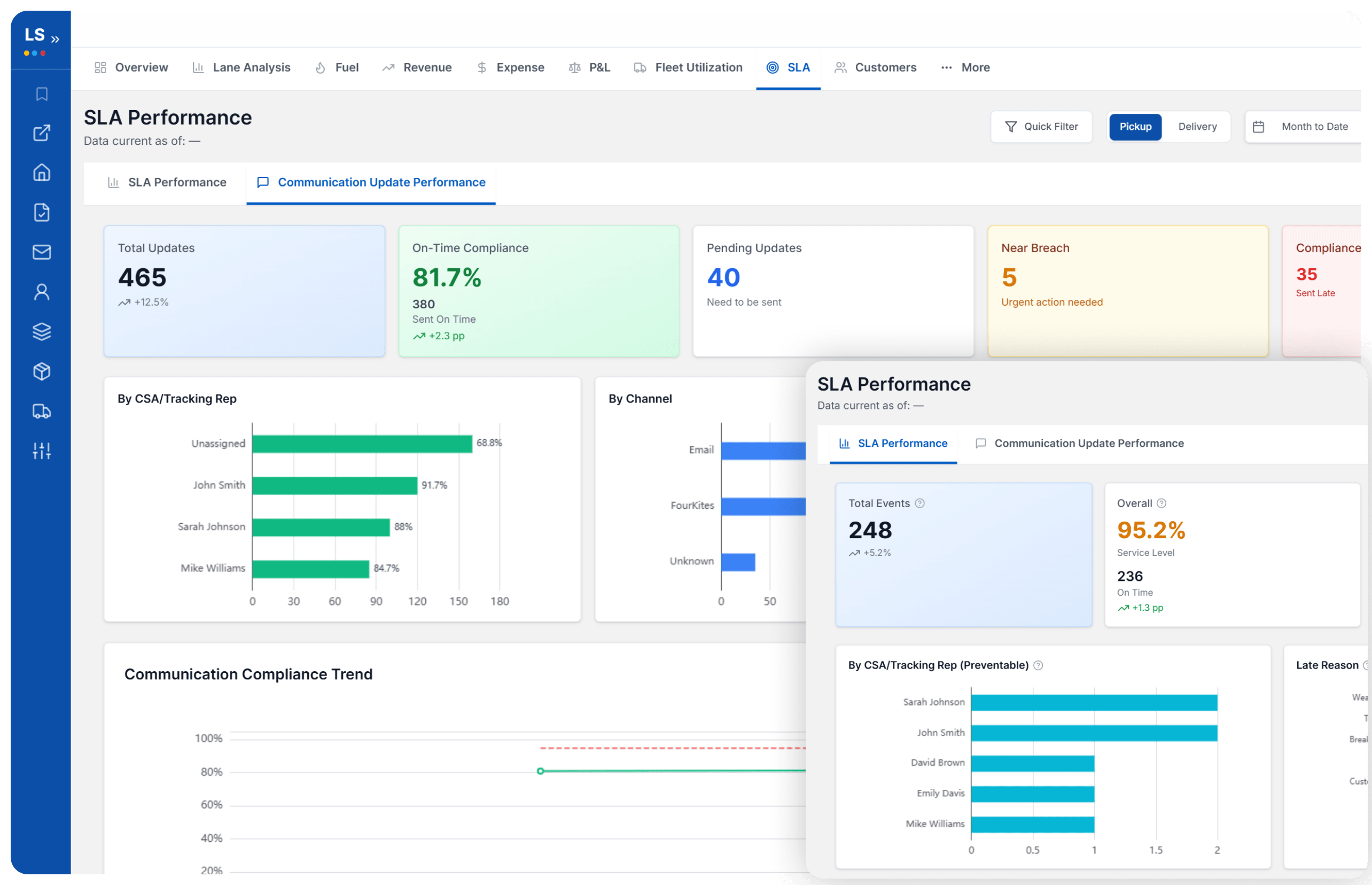Screen dimensions: 1372x885
Task: Open the P&L tab
Action: tap(589, 67)
